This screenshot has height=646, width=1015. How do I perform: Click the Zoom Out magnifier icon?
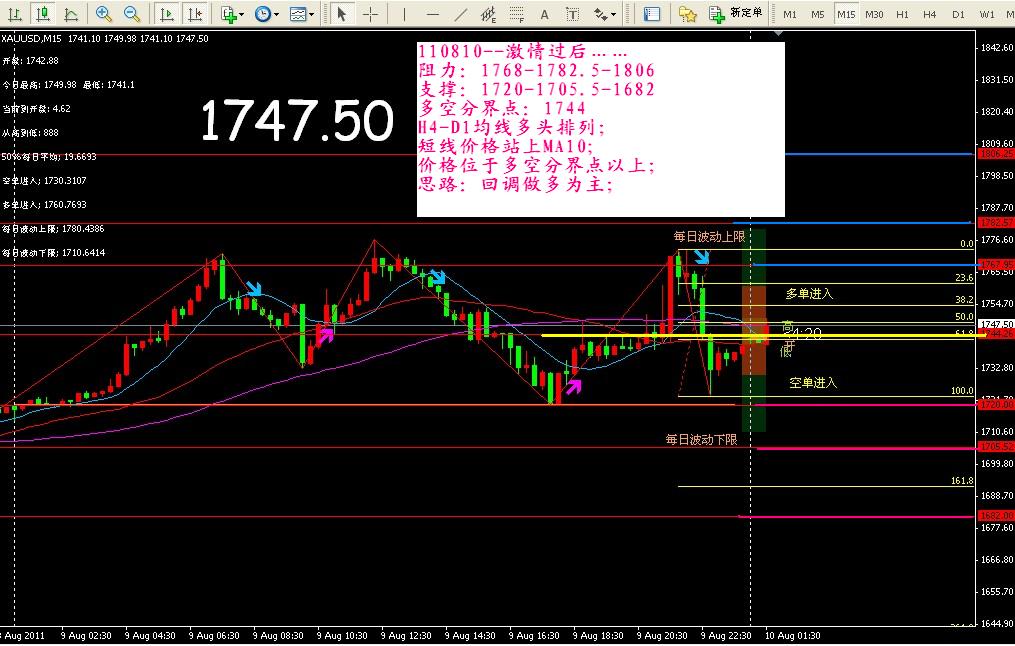click(132, 14)
